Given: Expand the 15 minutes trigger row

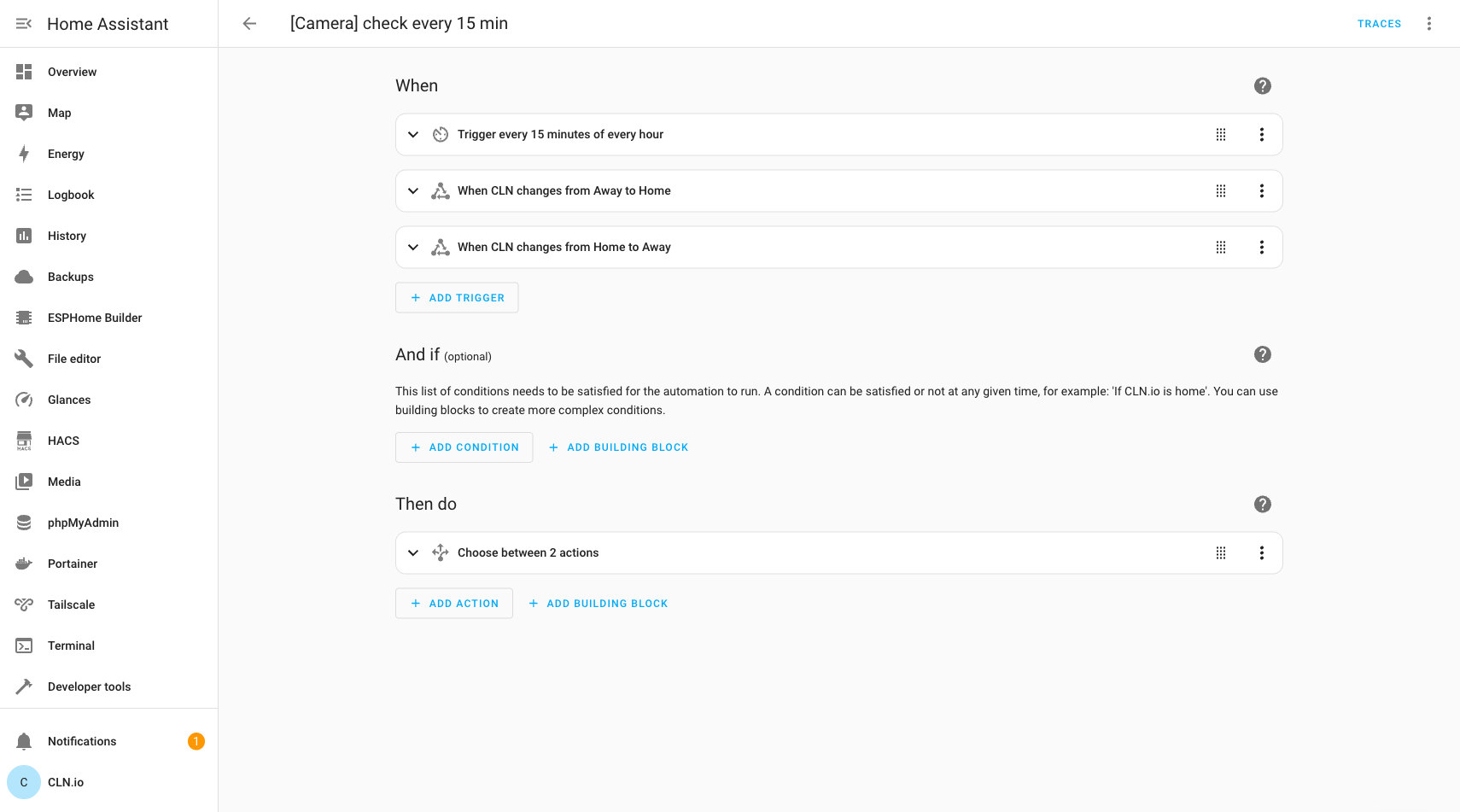Looking at the screenshot, I should [x=413, y=135].
